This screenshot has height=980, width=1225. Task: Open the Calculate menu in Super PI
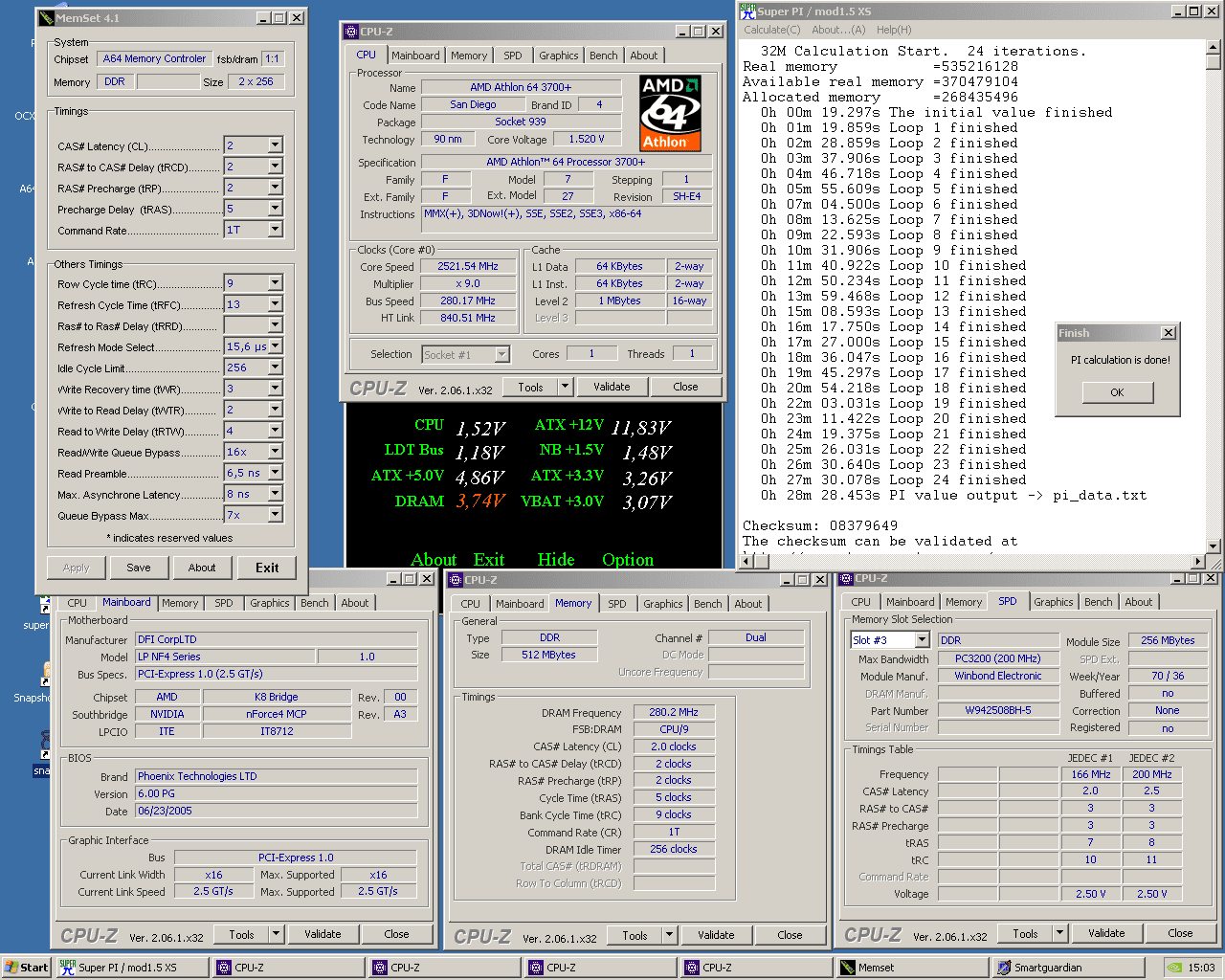[x=771, y=30]
